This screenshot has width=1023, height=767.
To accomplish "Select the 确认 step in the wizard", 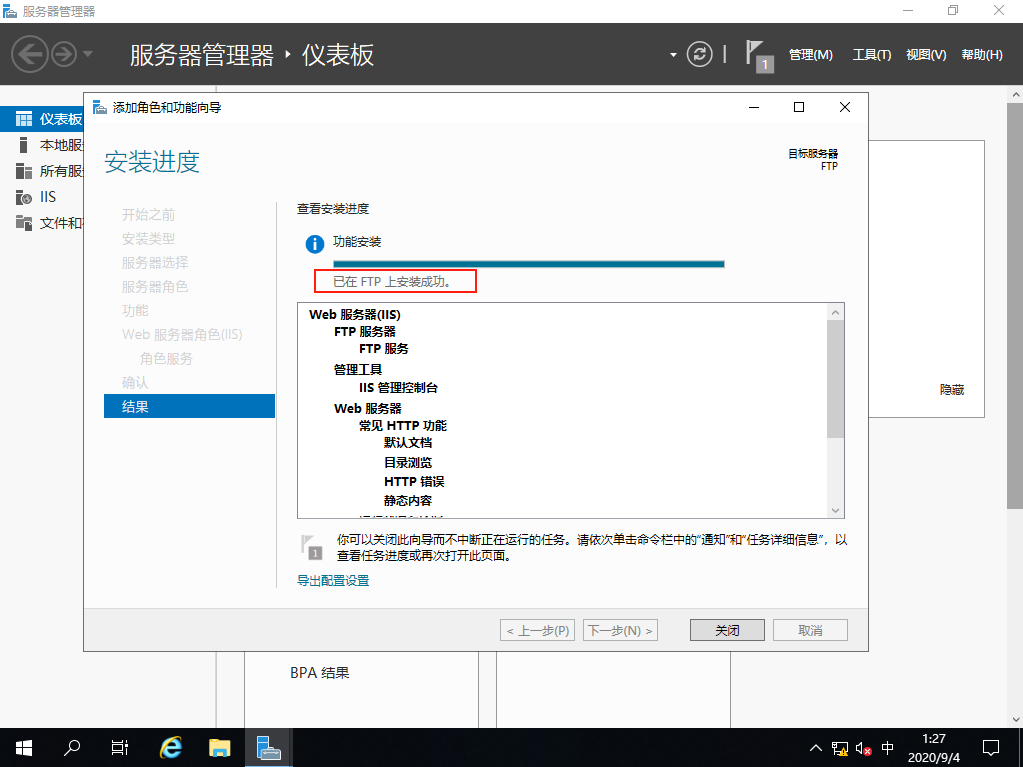I will pyautogui.click(x=135, y=383).
